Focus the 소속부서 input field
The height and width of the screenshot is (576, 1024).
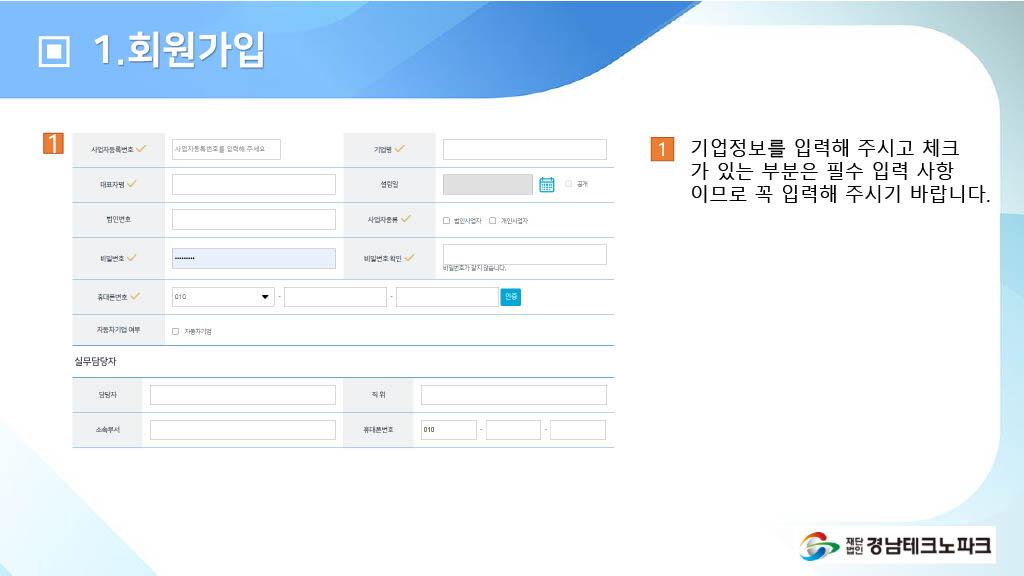pos(242,430)
